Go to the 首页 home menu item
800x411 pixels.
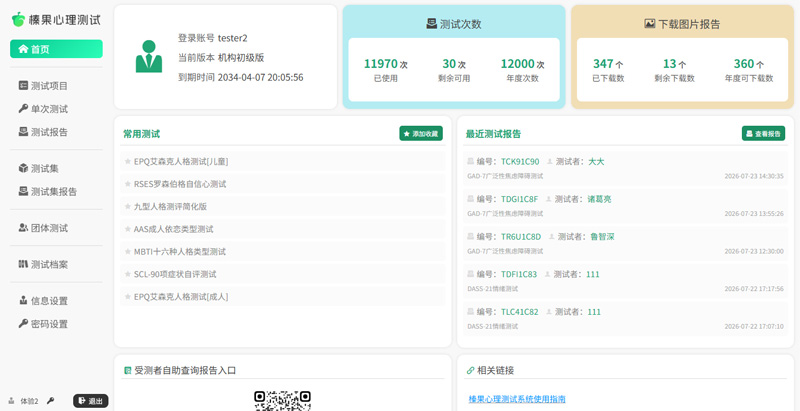coord(56,49)
